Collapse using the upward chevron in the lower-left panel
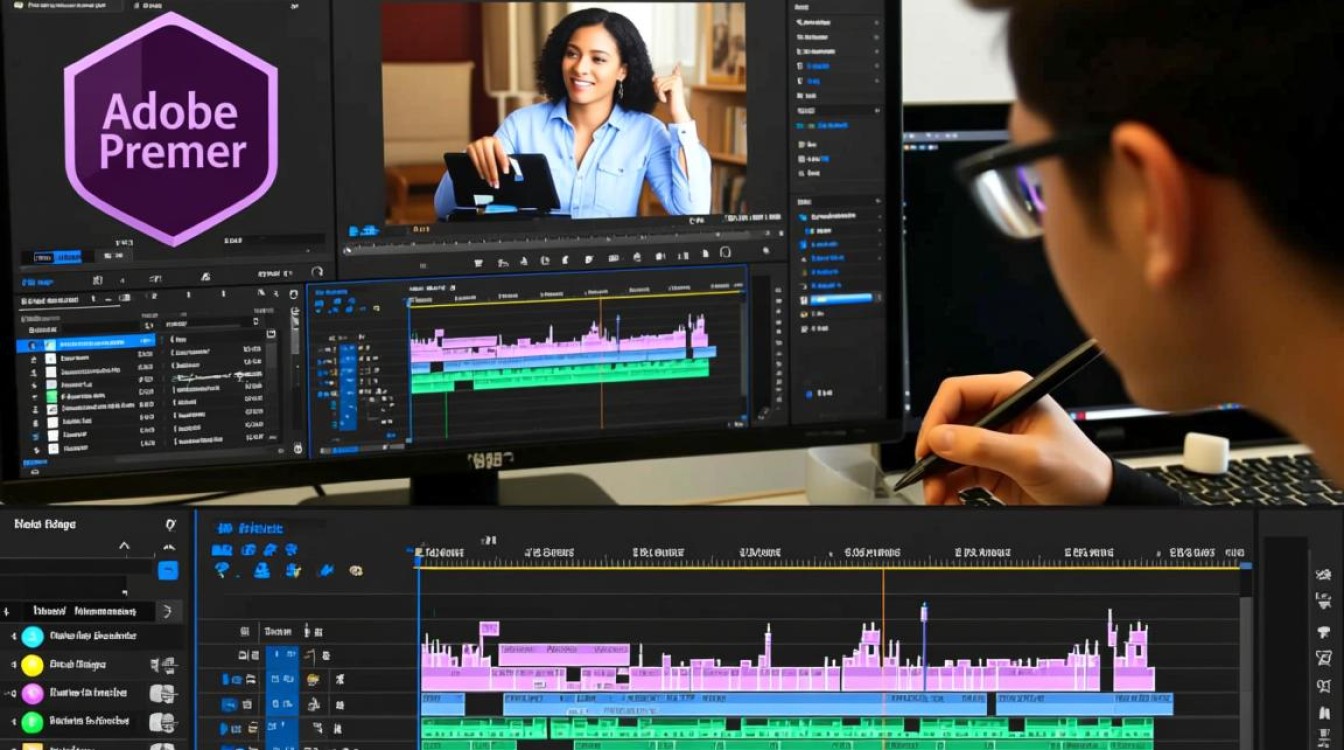 124,546
